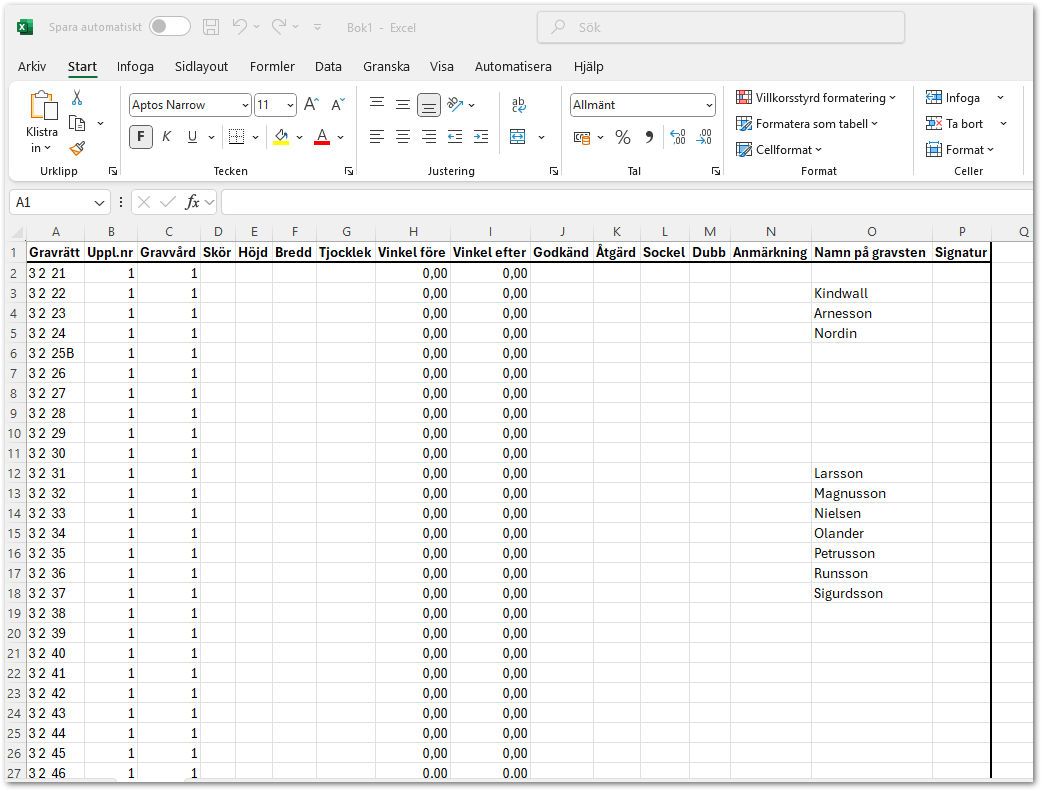Select the cell containing 3 2 25B
Image resolution: width=1042 pixels, height=791 pixels.
[56, 353]
